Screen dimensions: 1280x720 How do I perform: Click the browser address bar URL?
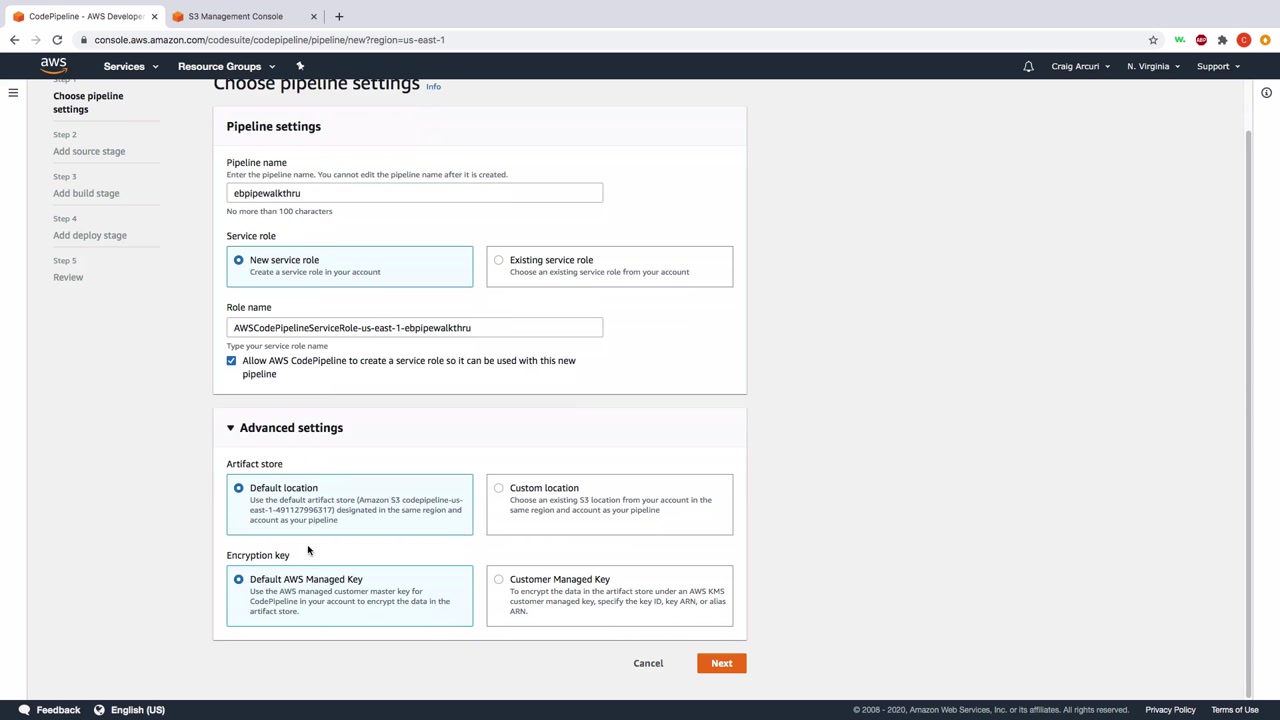tap(270, 40)
